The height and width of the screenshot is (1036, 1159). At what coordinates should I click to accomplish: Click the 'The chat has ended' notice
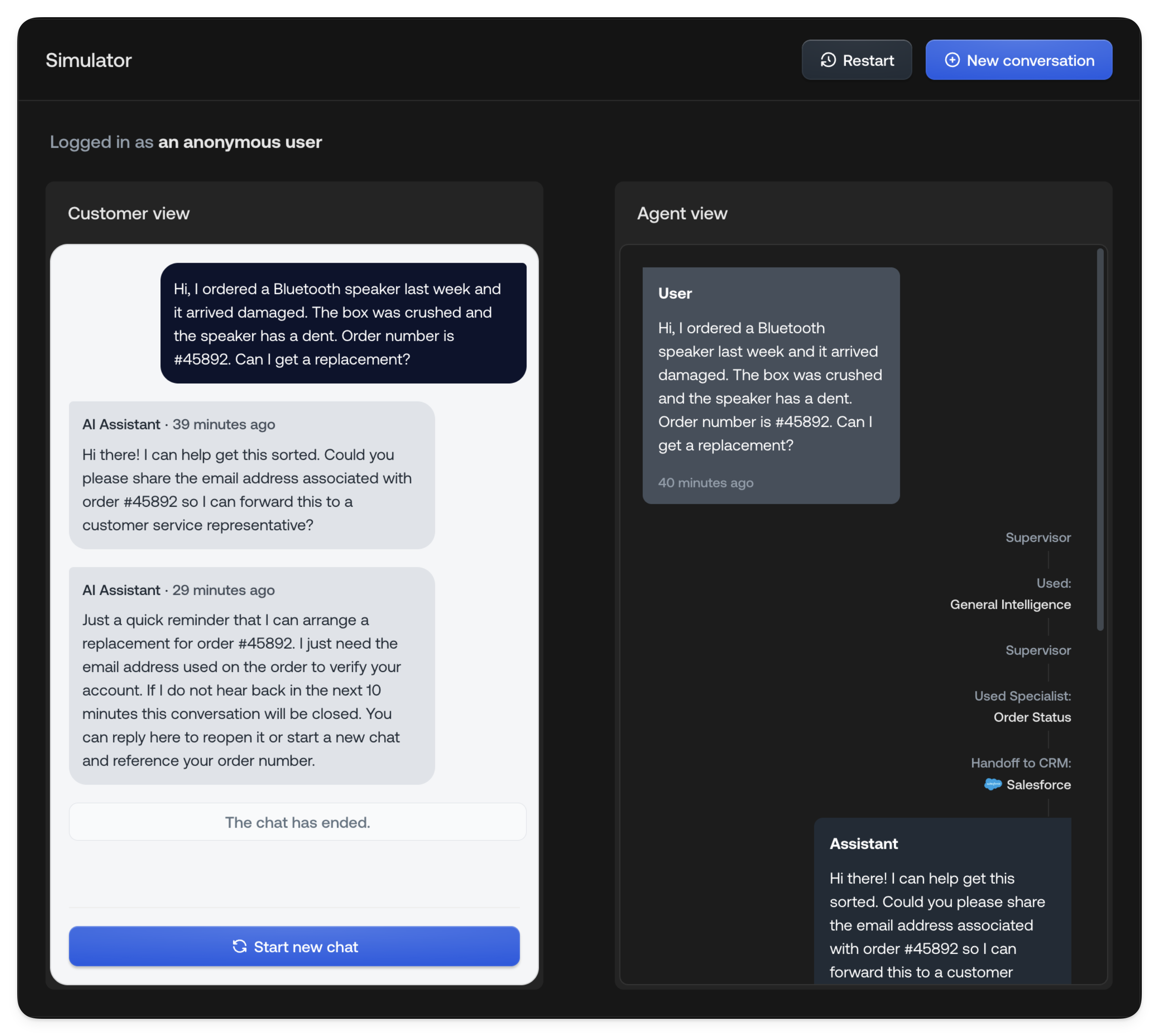click(297, 822)
